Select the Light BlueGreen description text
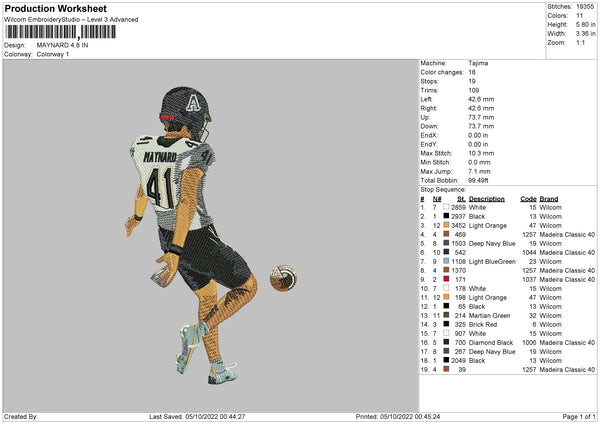This screenshot has height=424, width=600. (x=492, y=261)
